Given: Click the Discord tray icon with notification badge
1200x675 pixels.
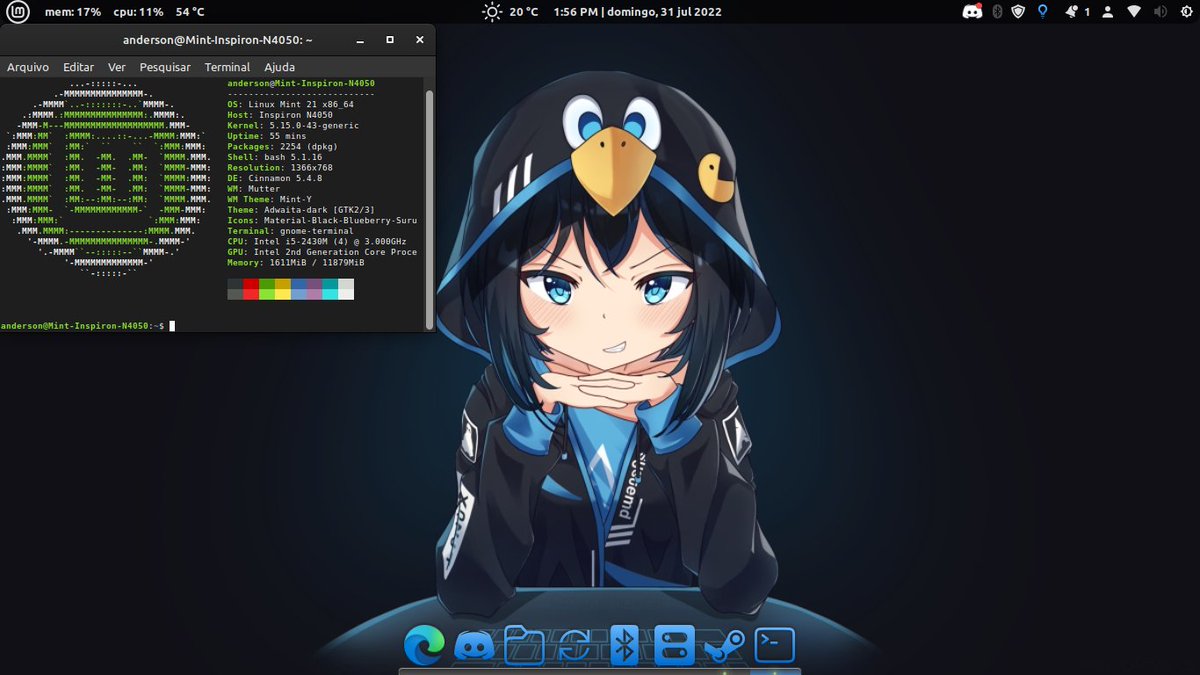Looking at the screenshot, I should point(973,12).
